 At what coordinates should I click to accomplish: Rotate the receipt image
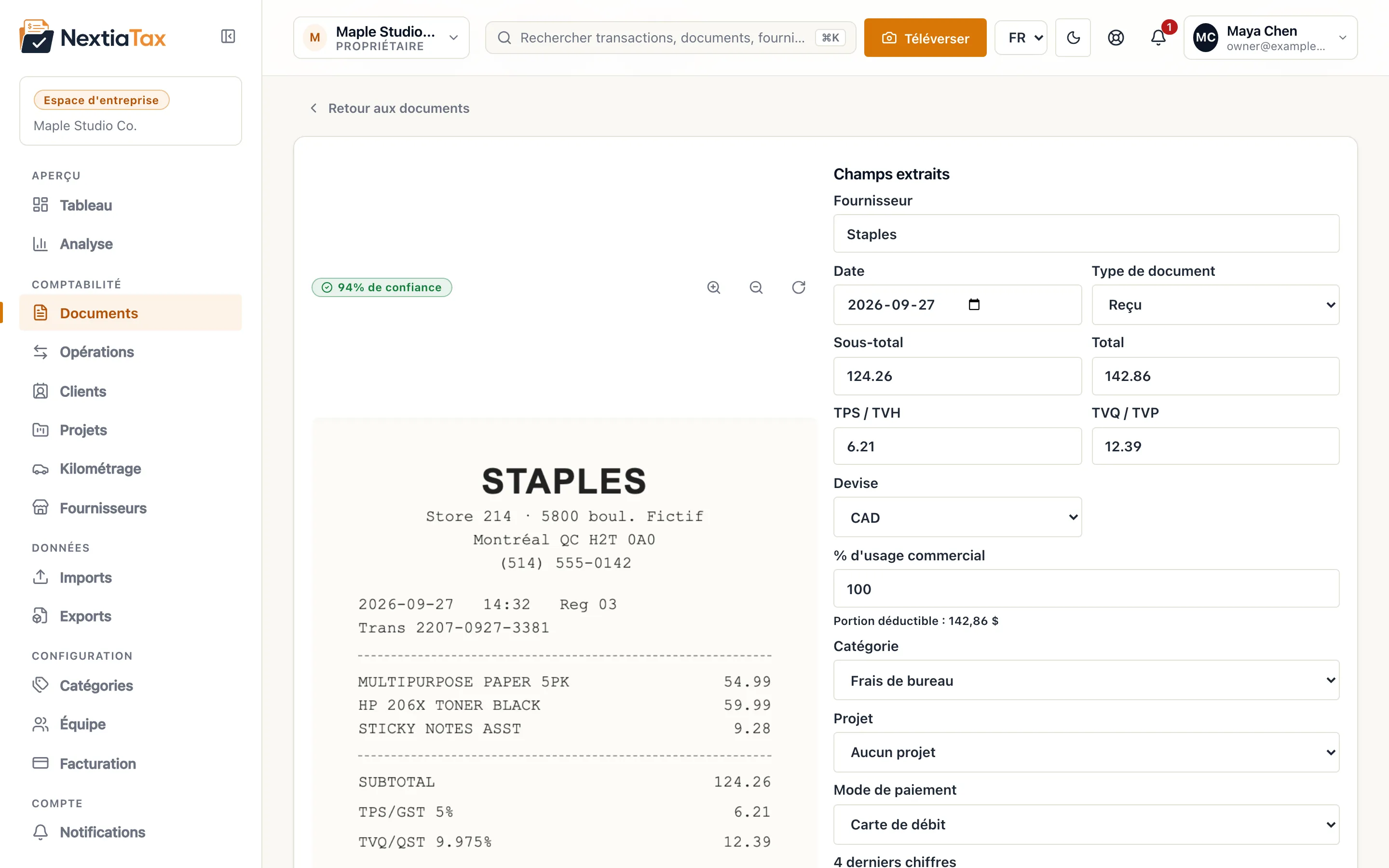coord(798,287)
